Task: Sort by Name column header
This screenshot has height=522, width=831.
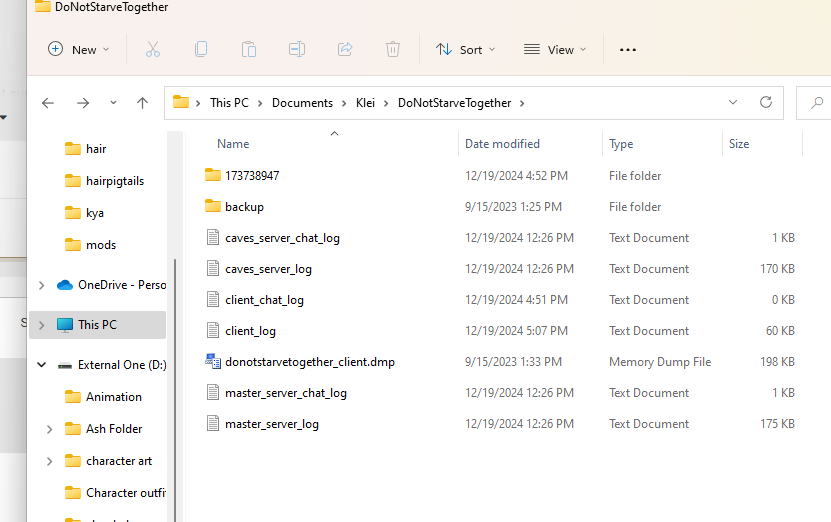Action: pyautogui.click(x=233, y=144)
